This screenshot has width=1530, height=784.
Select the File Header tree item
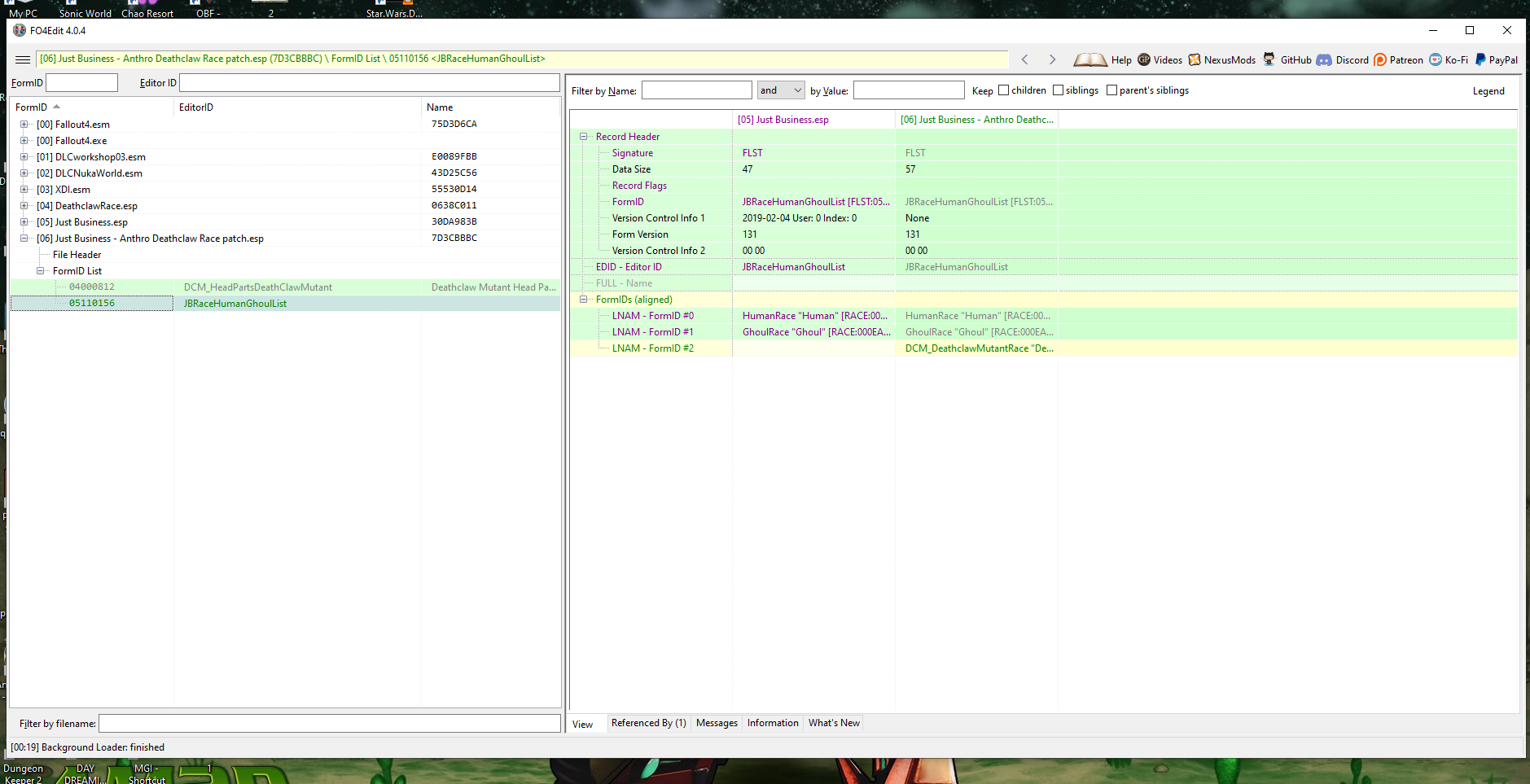click(77, 255)
